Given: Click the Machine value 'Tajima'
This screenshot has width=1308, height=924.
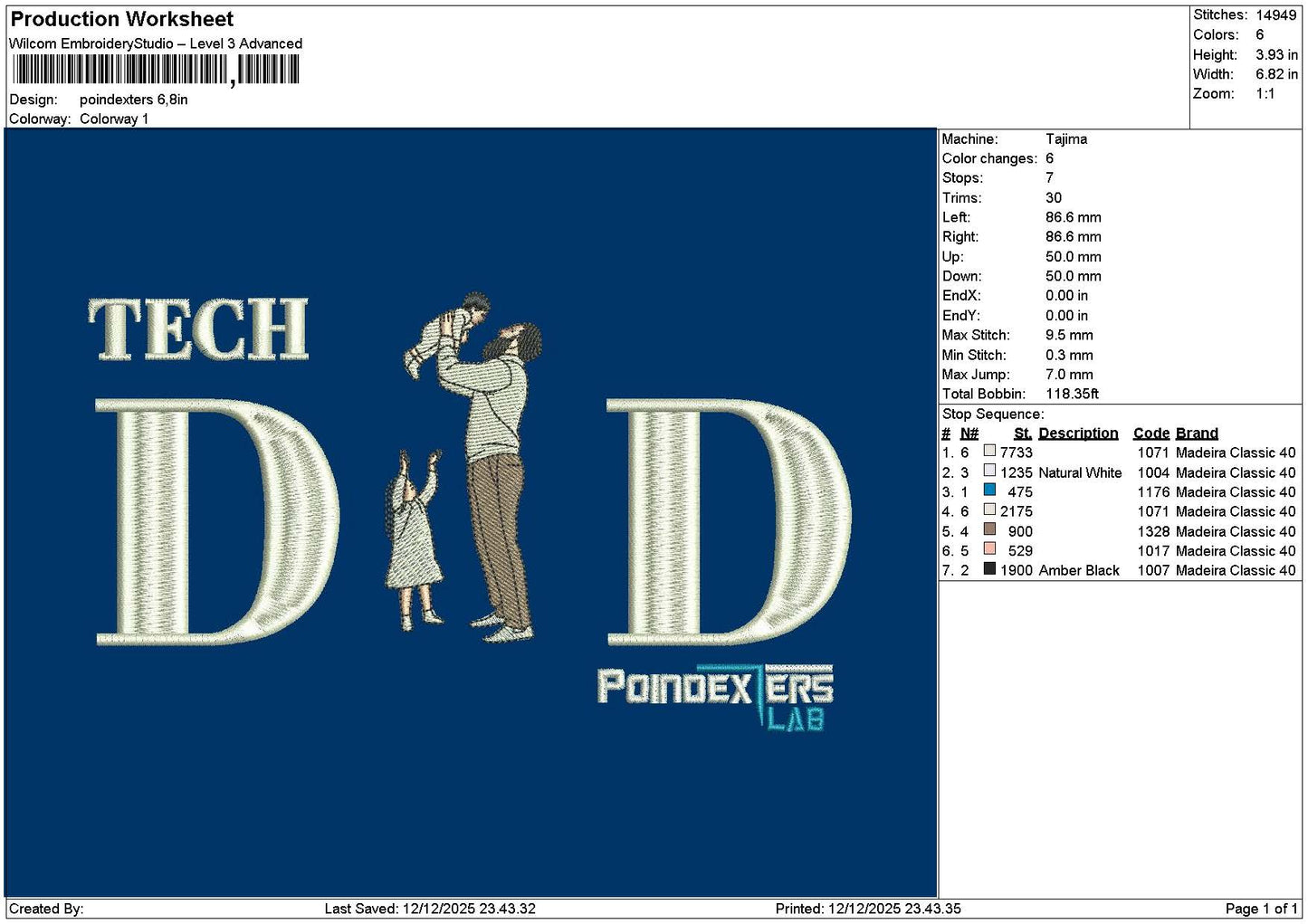Looking at the screenshot, I should [x=1066, y=138].
